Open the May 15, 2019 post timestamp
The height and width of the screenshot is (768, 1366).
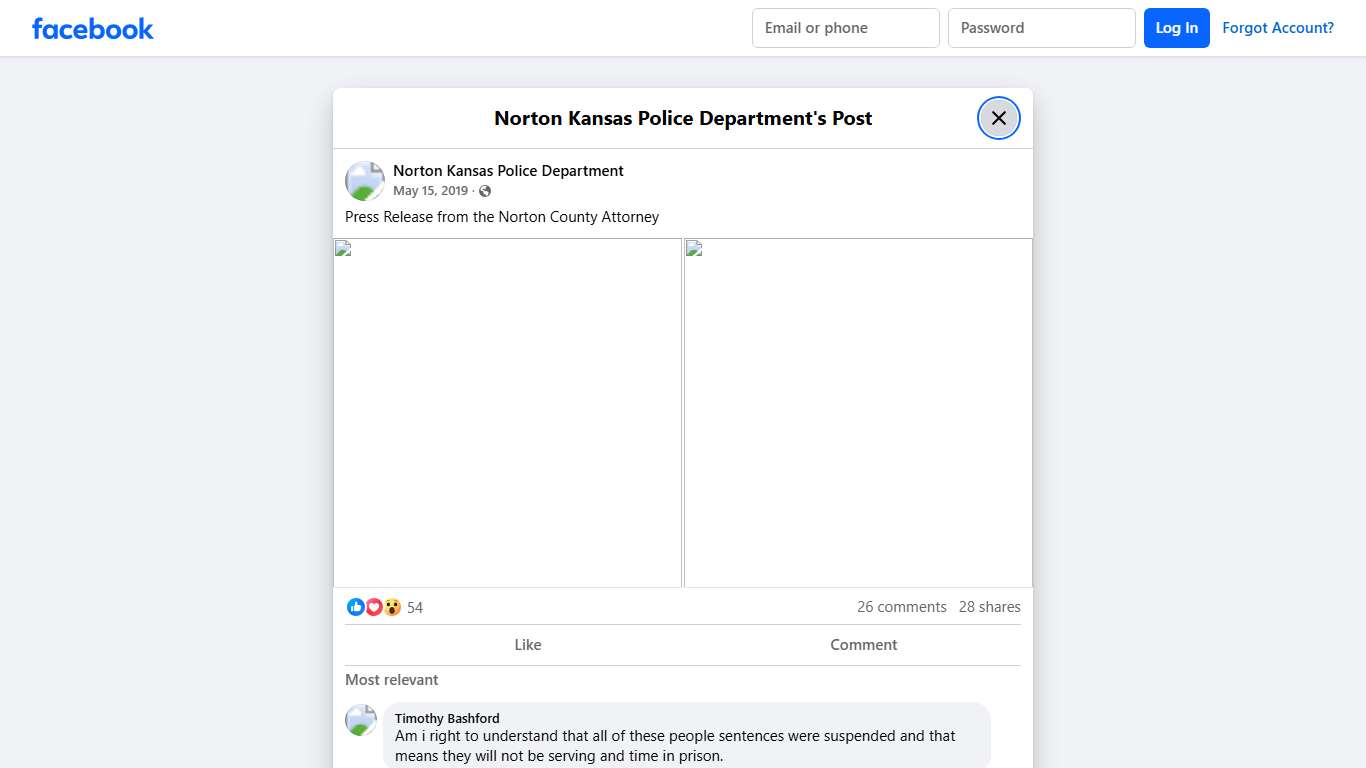pyautogui.click(x=431, y=190)
